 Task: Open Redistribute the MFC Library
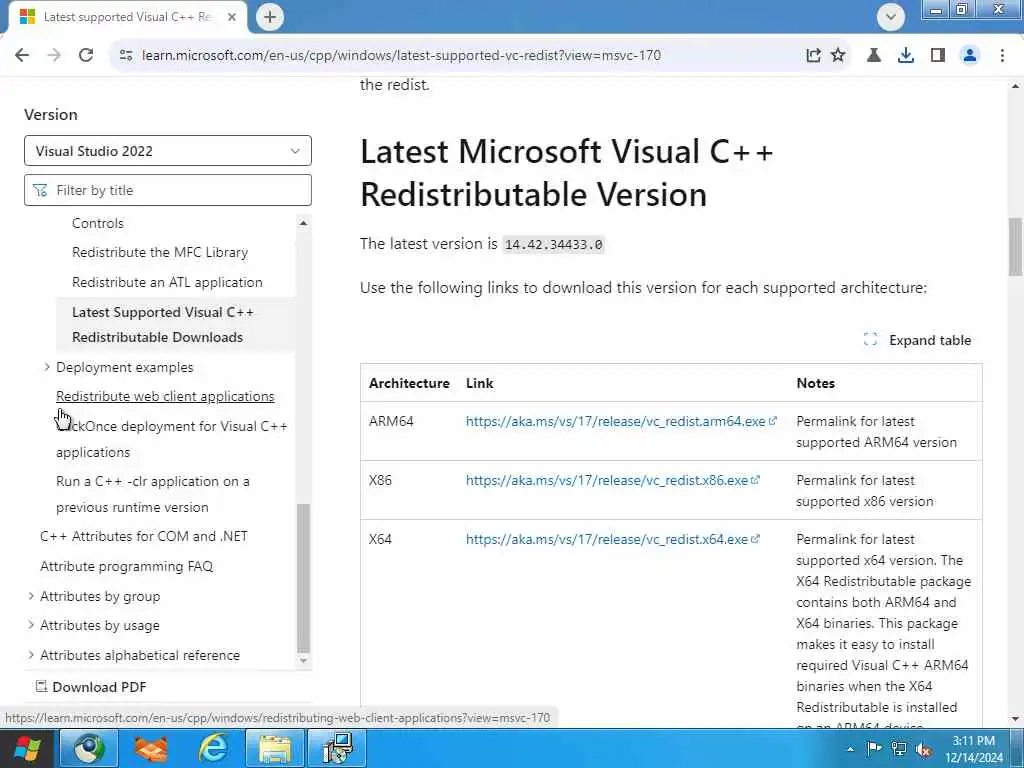pos(160,252)
